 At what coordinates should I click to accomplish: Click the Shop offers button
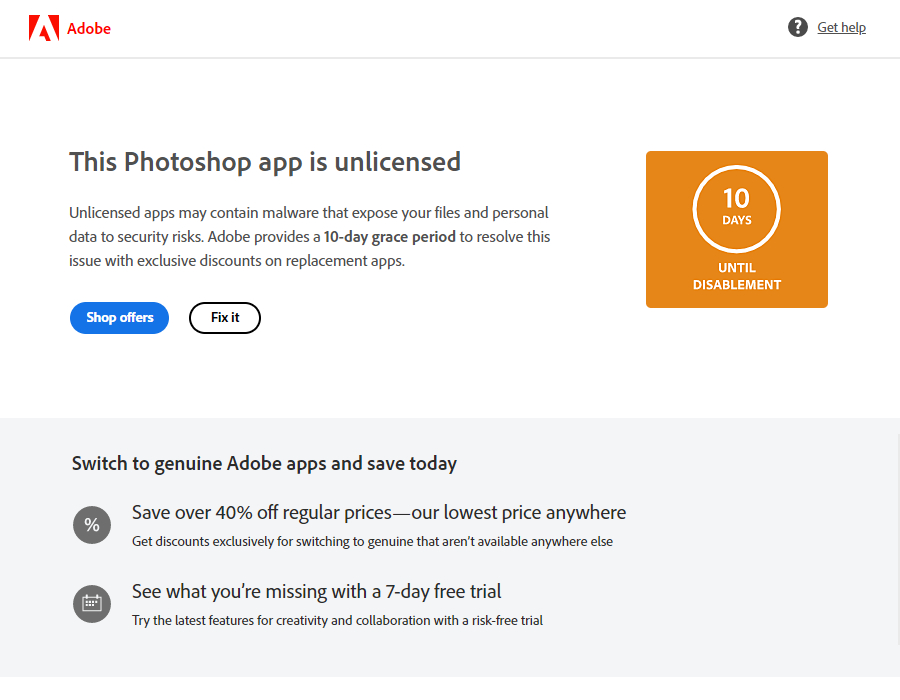pos(120,318)
